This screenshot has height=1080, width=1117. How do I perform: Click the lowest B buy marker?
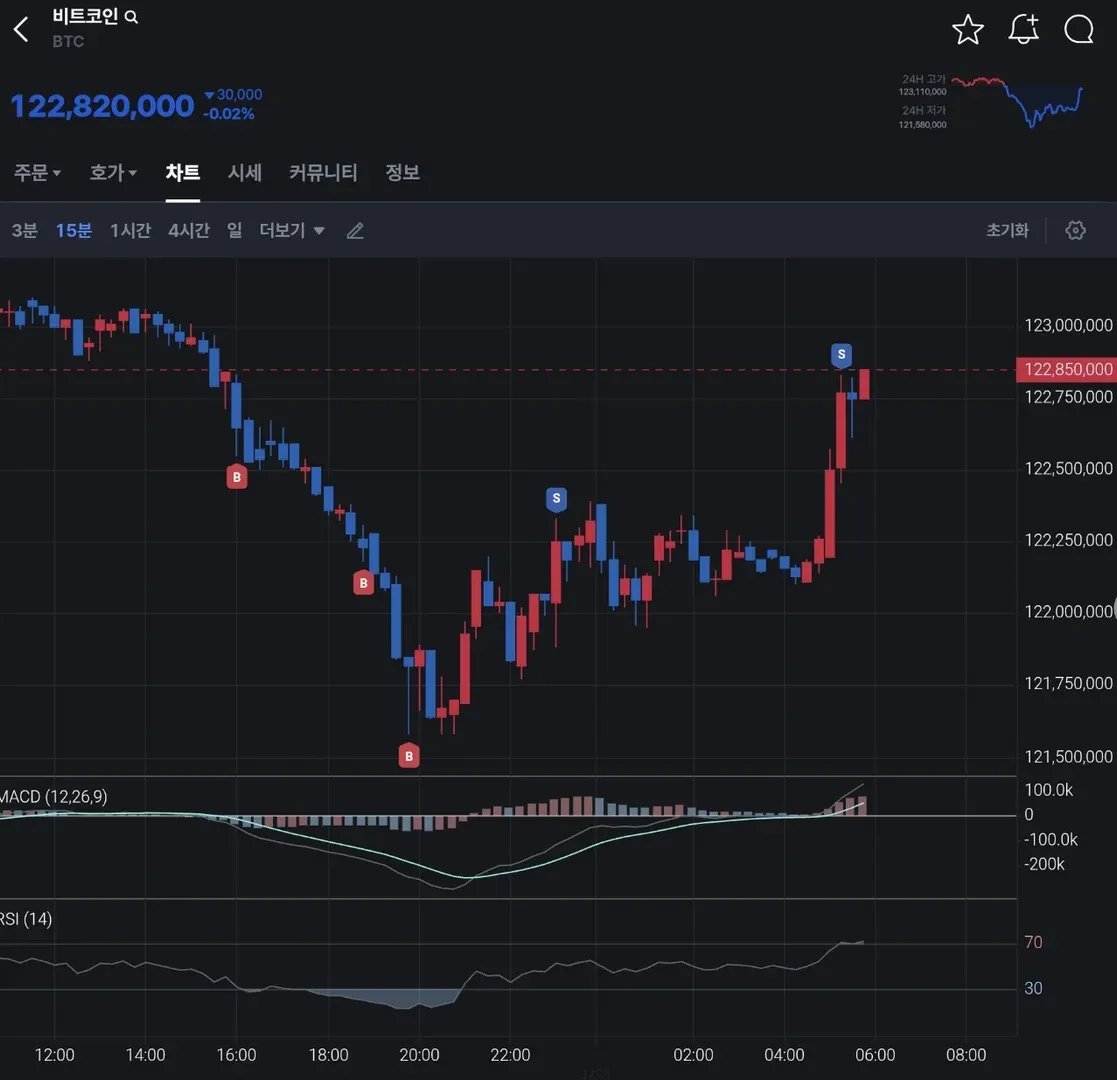tap(408, 756)
